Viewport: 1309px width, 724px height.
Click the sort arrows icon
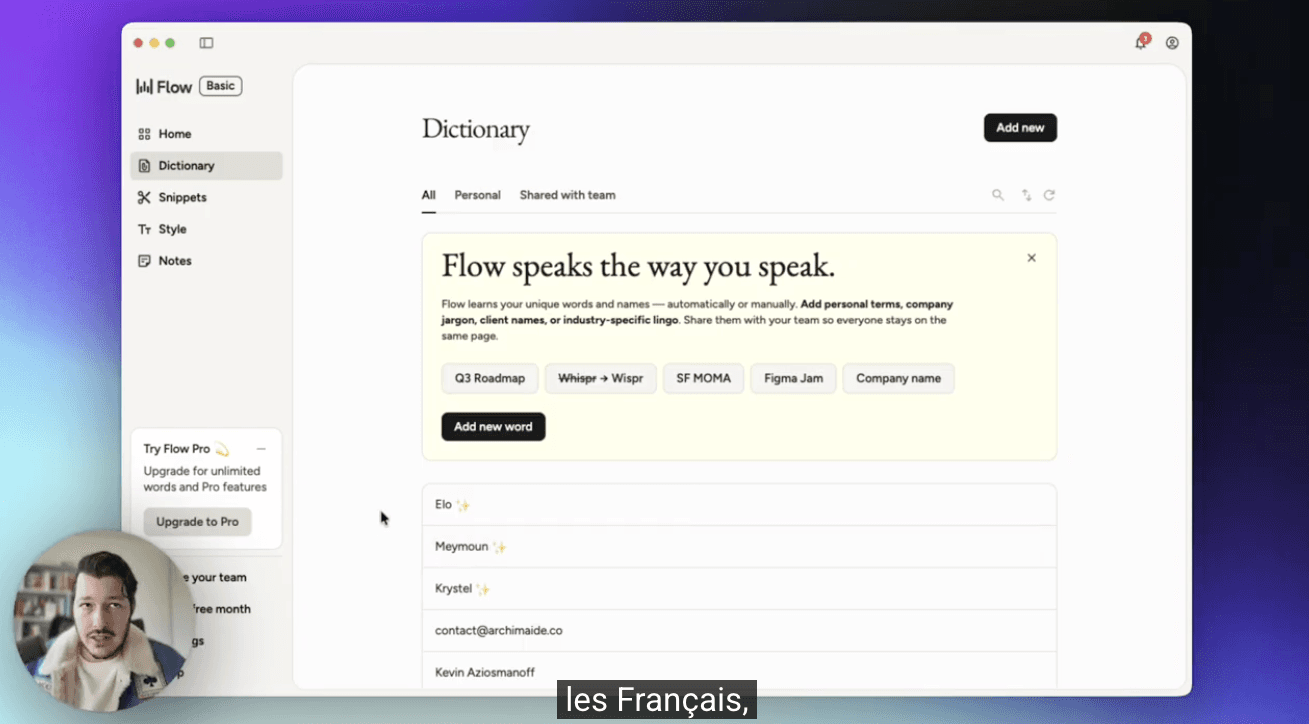click(1026, 195)
